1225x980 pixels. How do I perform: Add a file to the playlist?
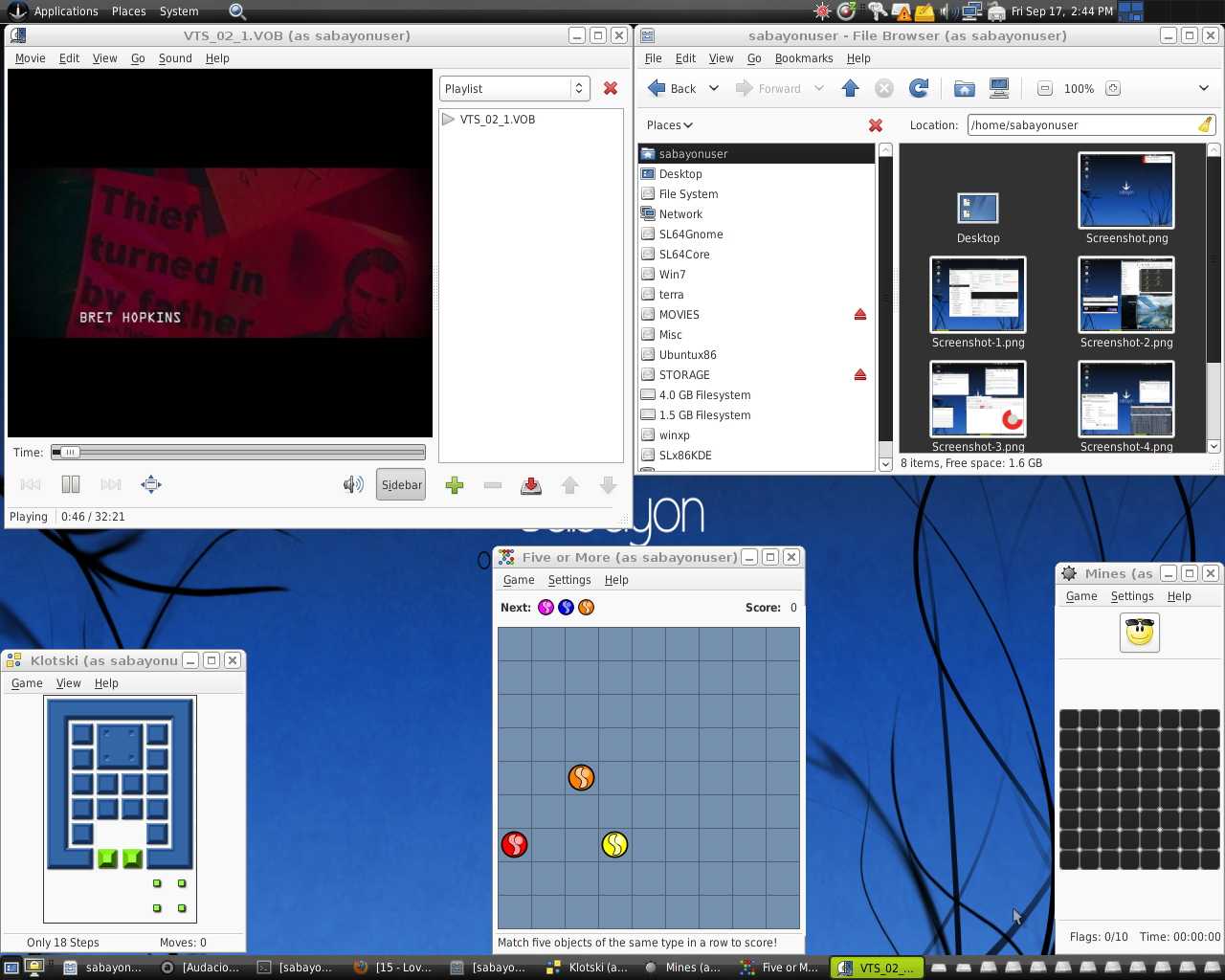[x=455, y=485]
